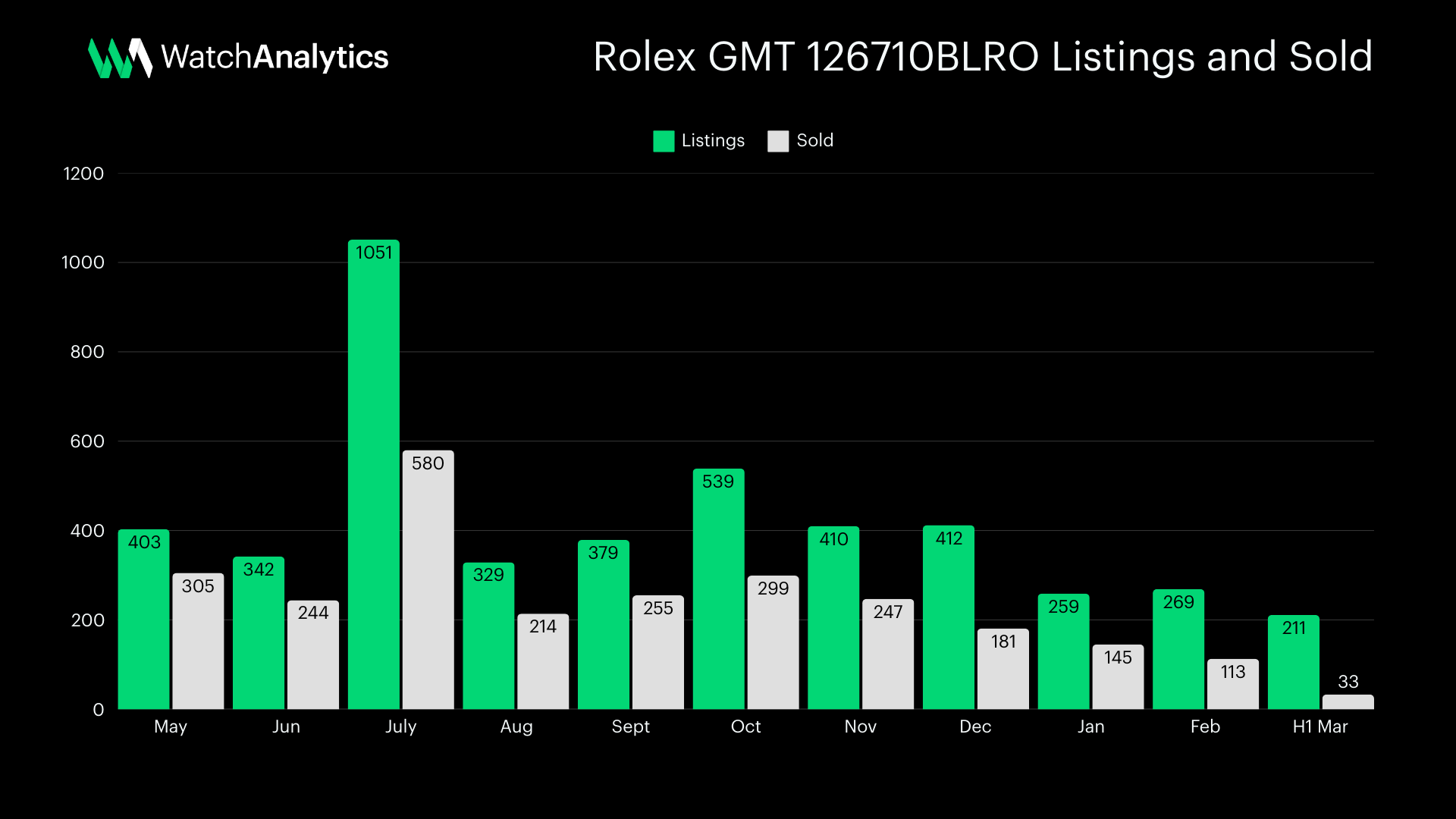Viewport: 1456px width, 819px height.
Task: Click the WatchAnalytics brand name text
Action: (275, 58)
